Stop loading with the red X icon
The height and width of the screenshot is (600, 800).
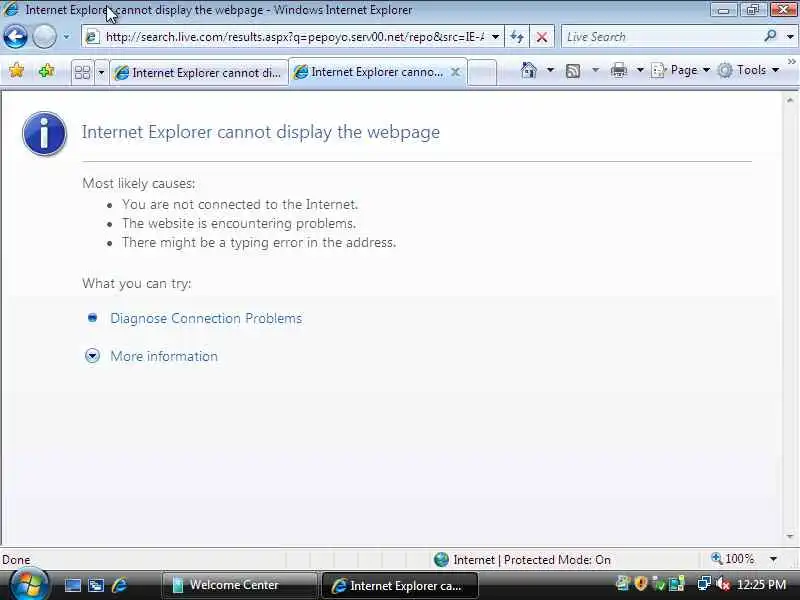pos(542,37)
